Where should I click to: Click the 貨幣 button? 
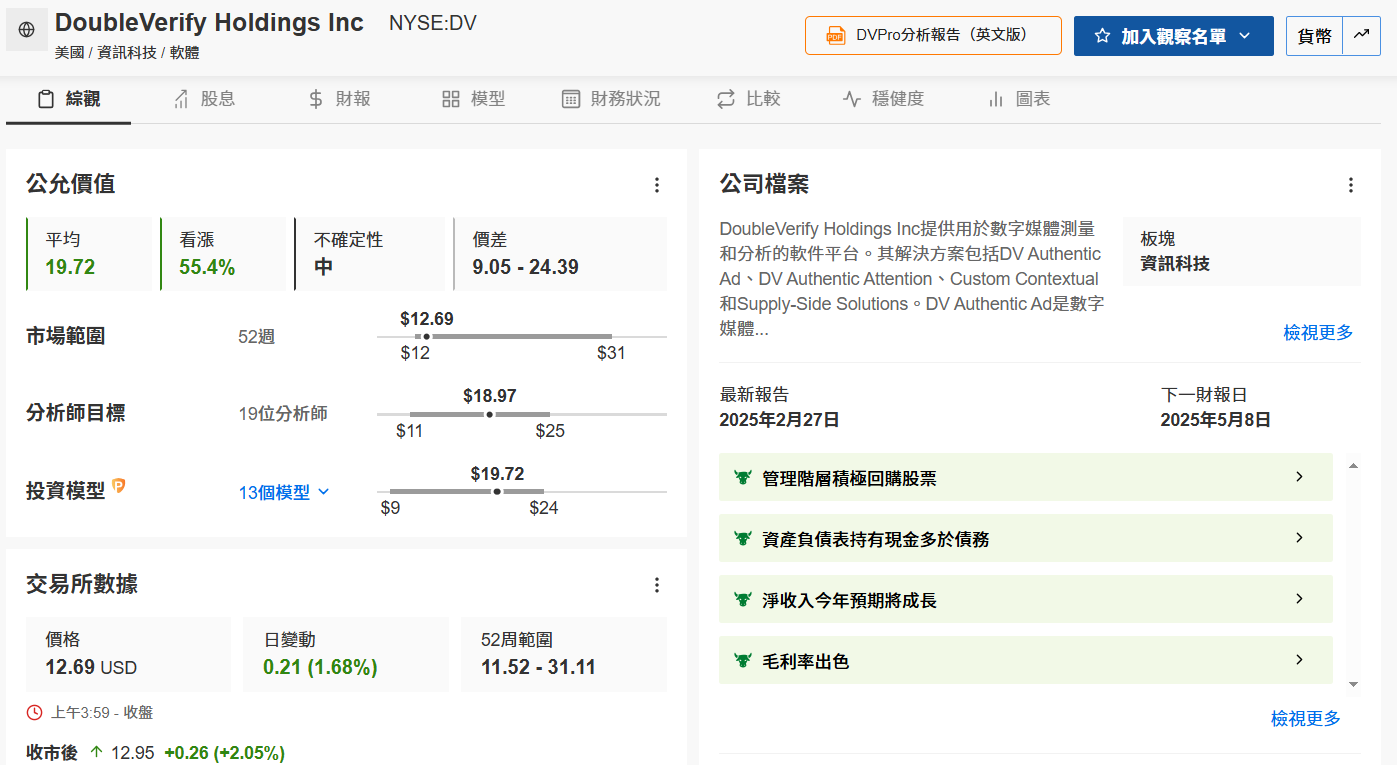[x=1314, y=35]
